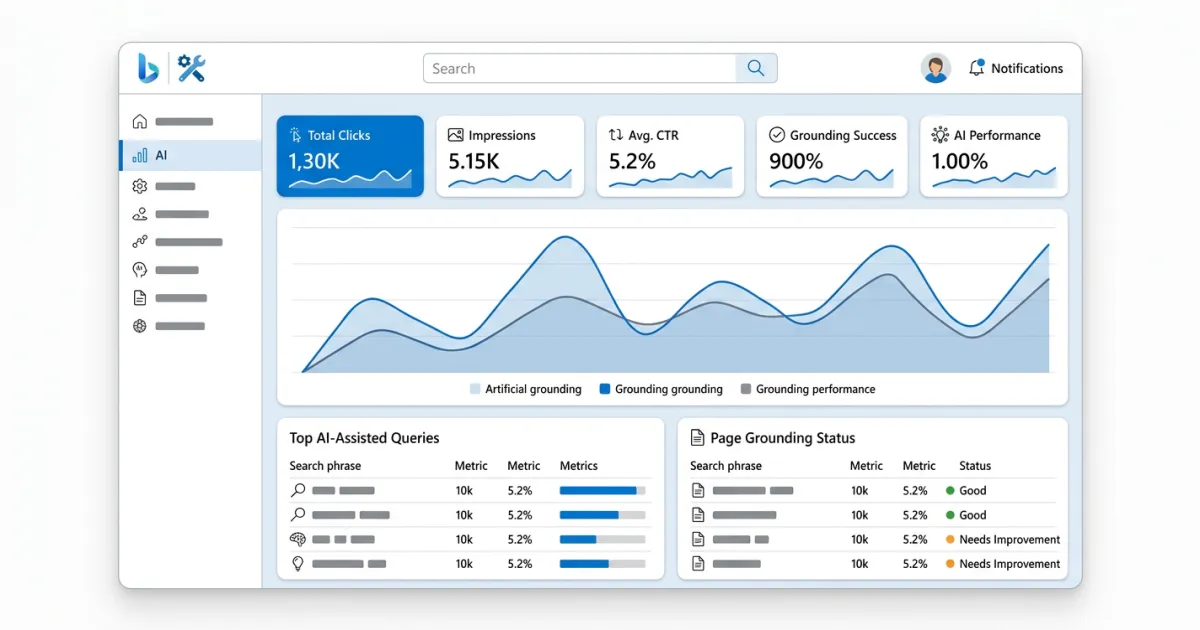Click page icon in last Needs Improvement row
The image size is (1200, 630).
tap(699, 564)
